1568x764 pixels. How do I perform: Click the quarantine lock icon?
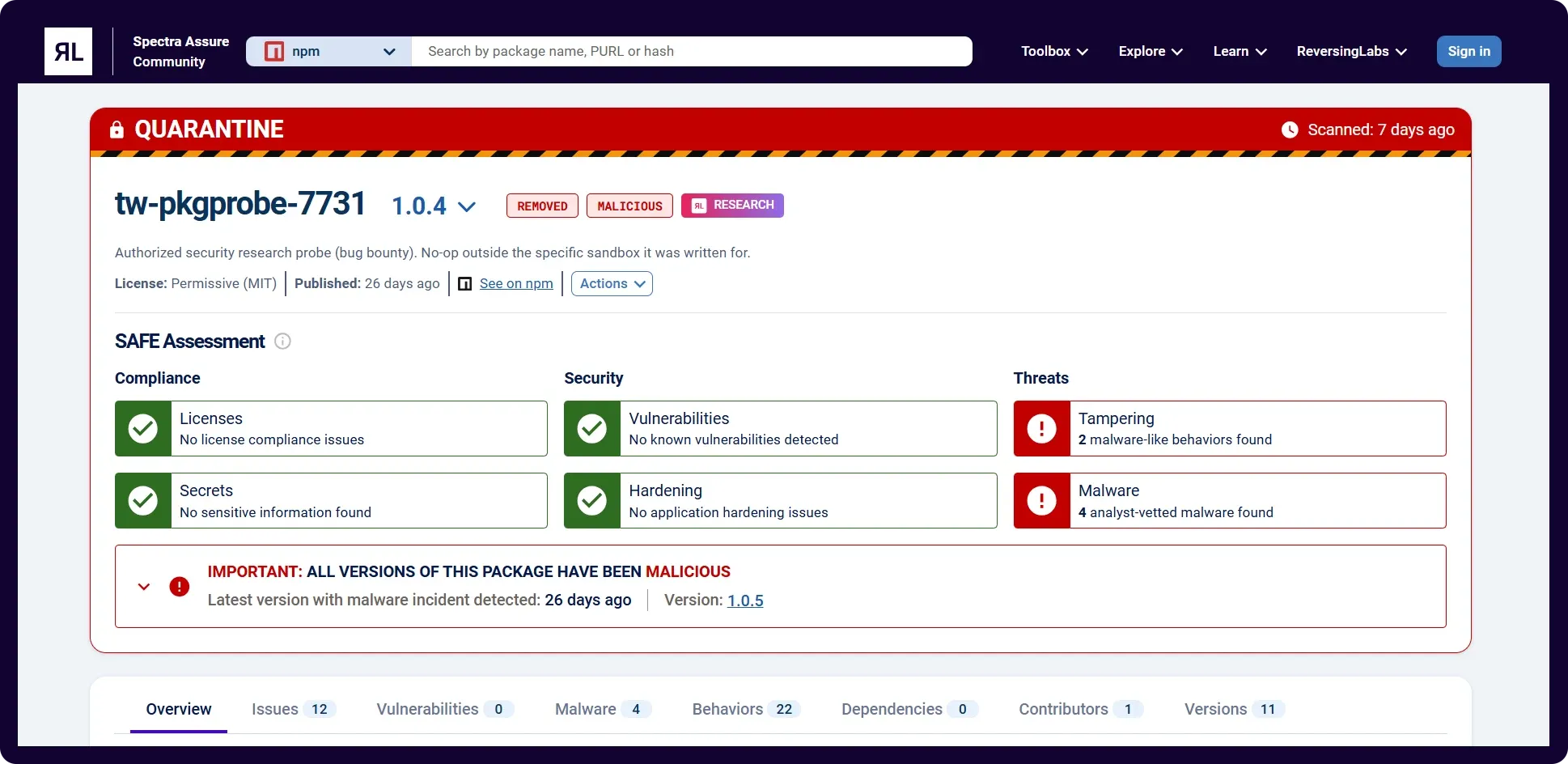click(117, 129)
